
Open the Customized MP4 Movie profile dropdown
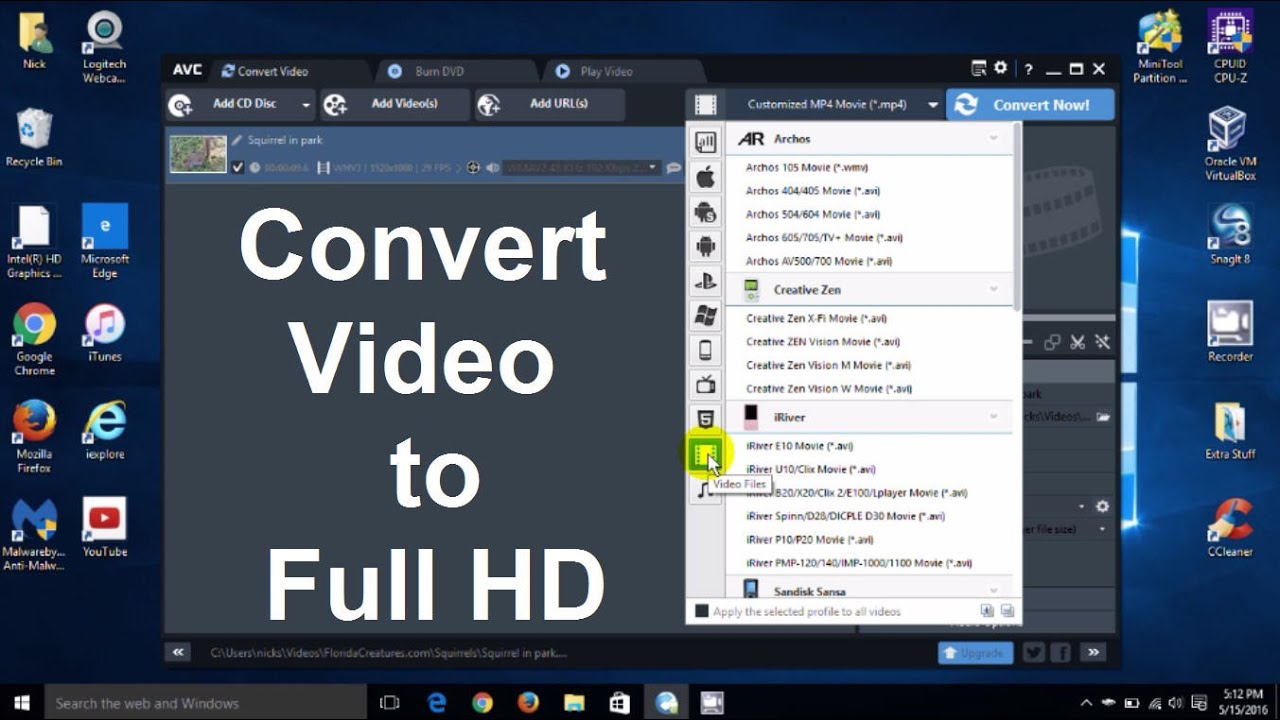(933, 105)
